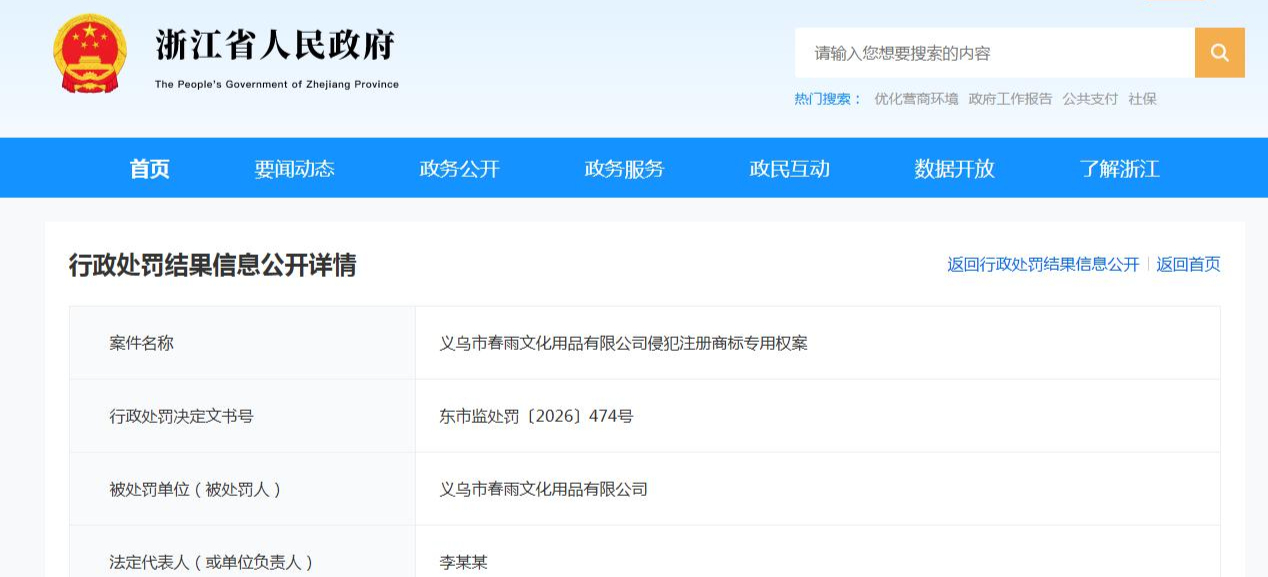
Task: Open the 要闻动态 navigation tab
Action: (294, 169)
